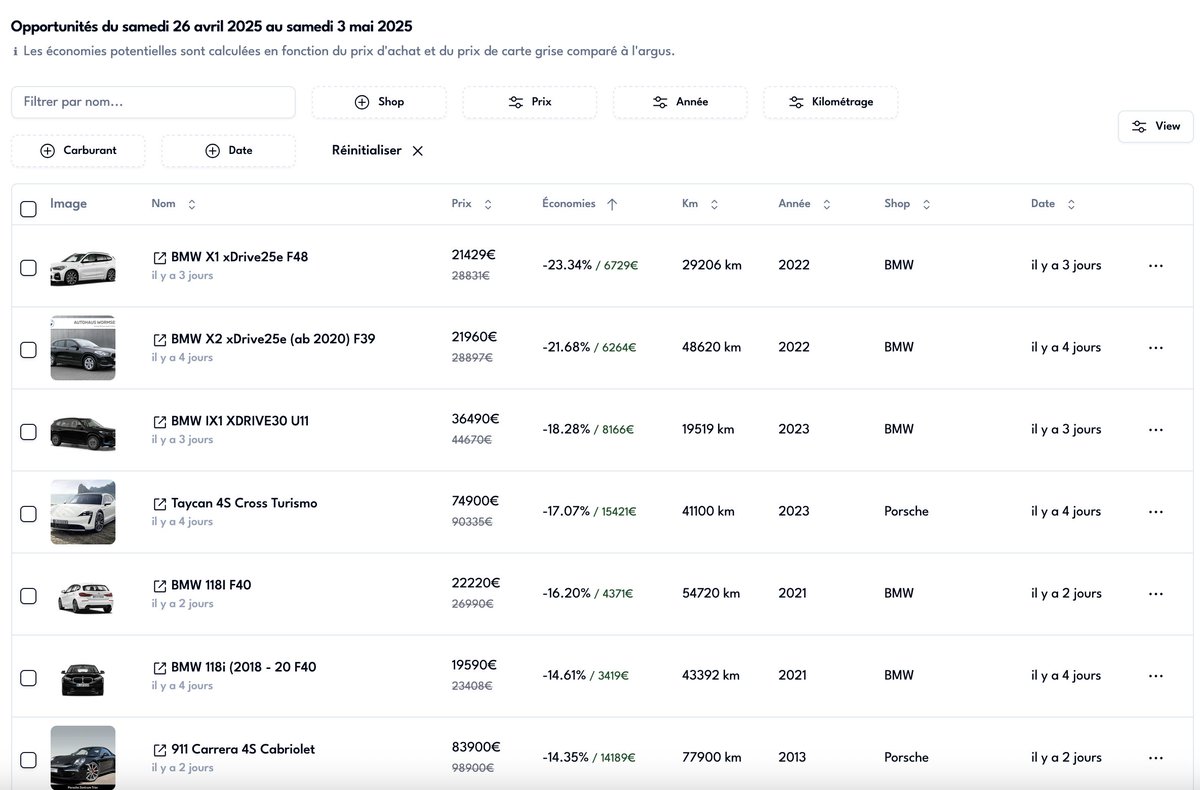Open external link icon for BMW 118I F40
1200x790 pixels.
tap(159, 585)
